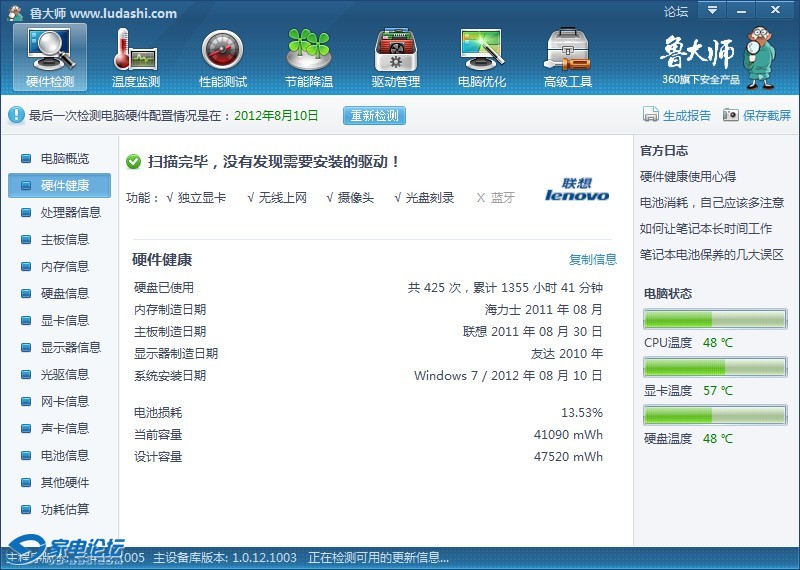This screenshot has height=570, width=800.
Task: Click the 光盘刻录 feature label
Action: click(424, 198)
